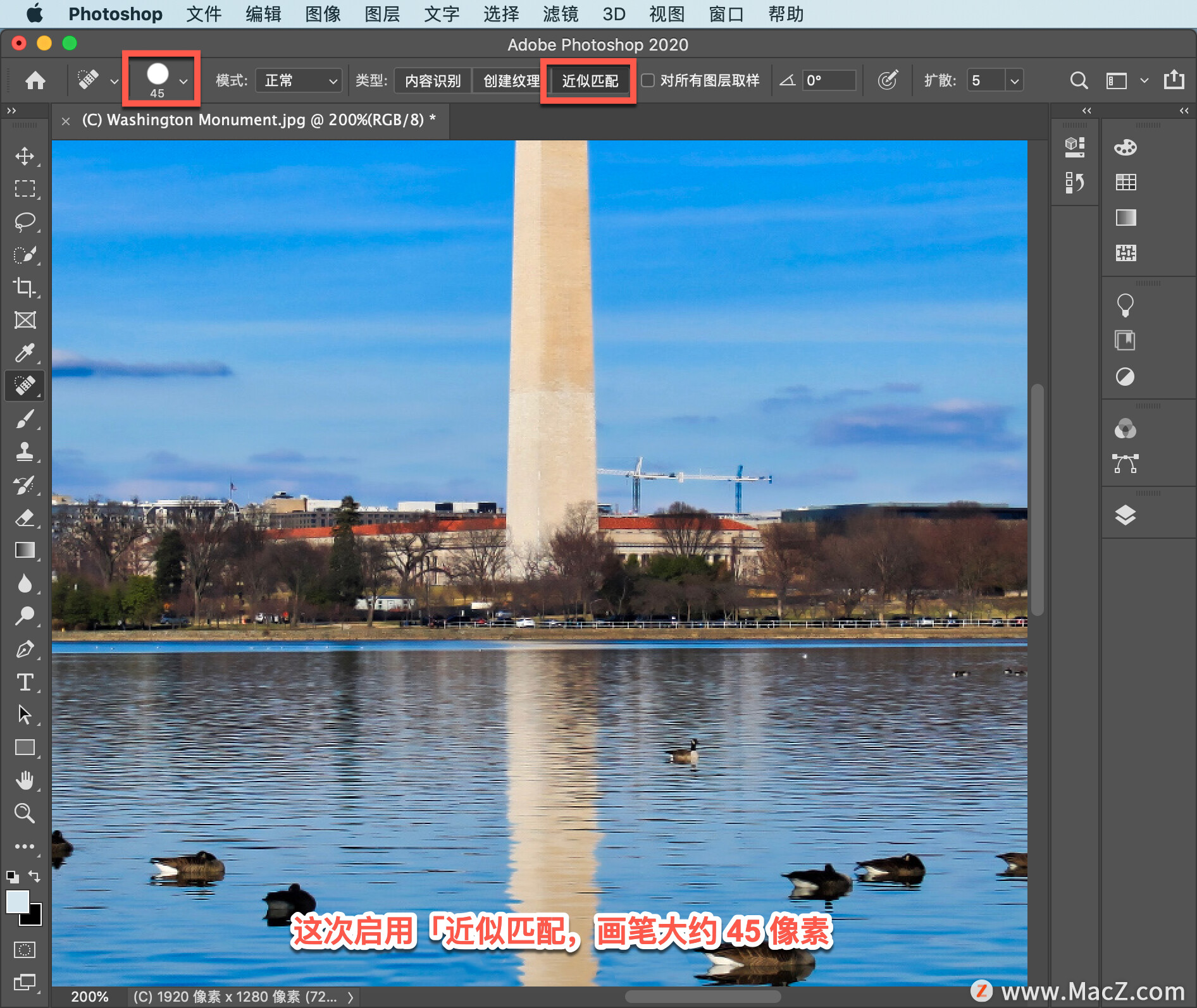This screenshot has height=1008, width=1197.
Task: Open the 文件 menu
Action: (x=204, y=14)
